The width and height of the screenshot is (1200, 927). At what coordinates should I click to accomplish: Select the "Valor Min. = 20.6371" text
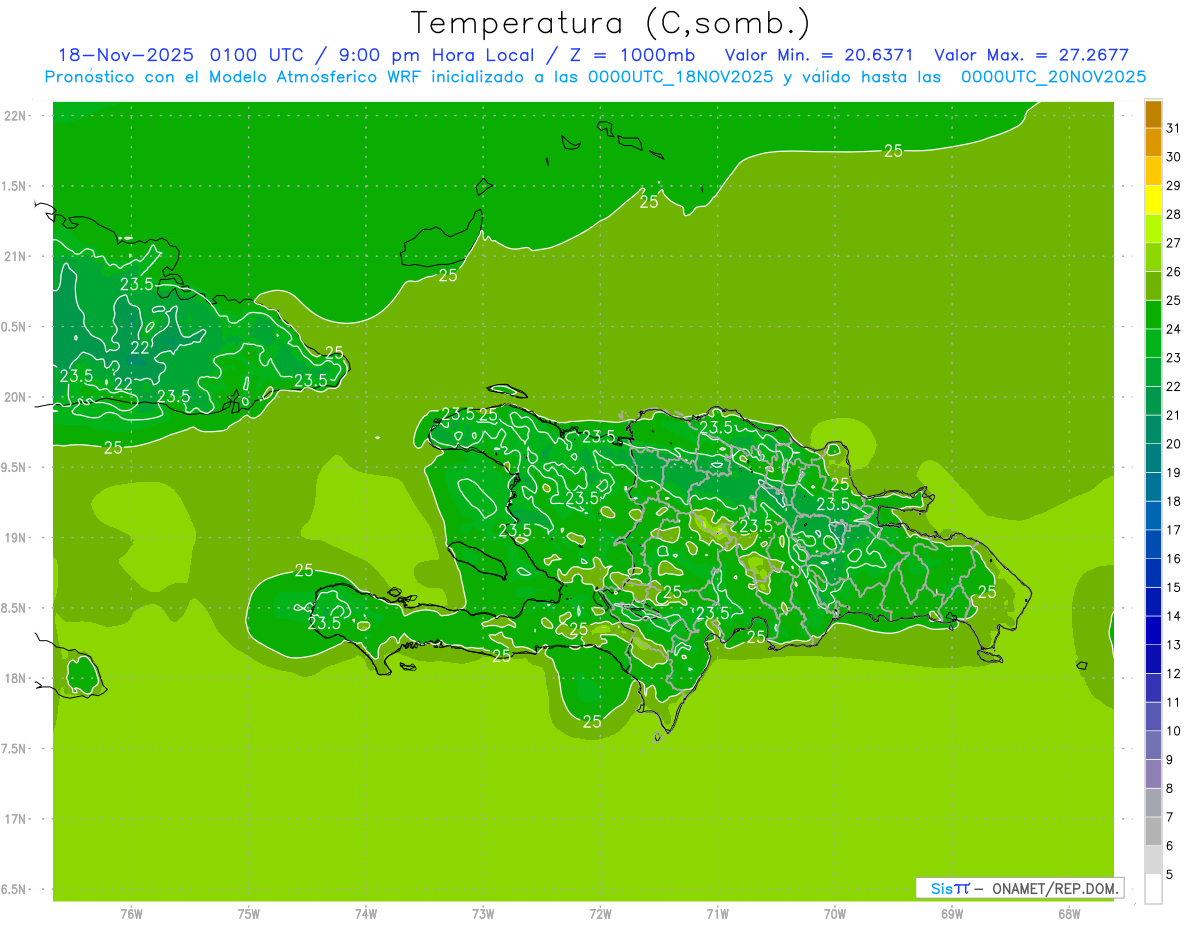tap(818, 55)
